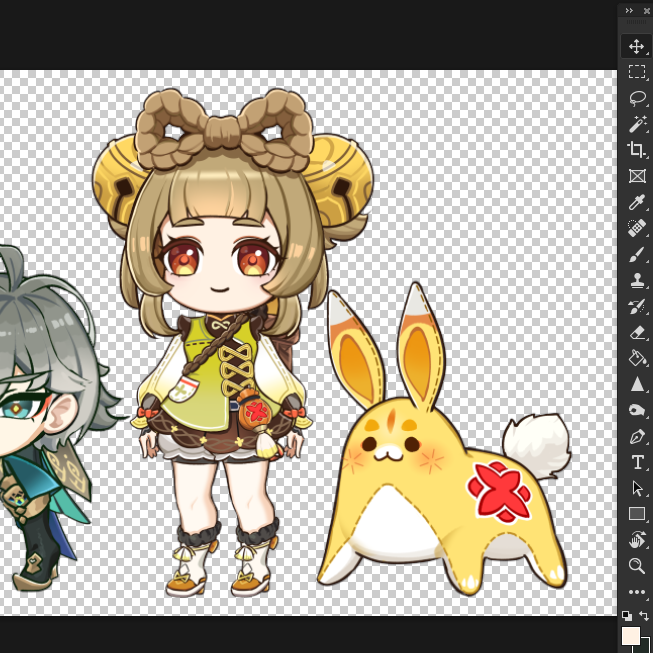Viewport: 653px width, 653px height.
Task: Select the Spot Healing Brush tool
Action: (x=636, y=229)
